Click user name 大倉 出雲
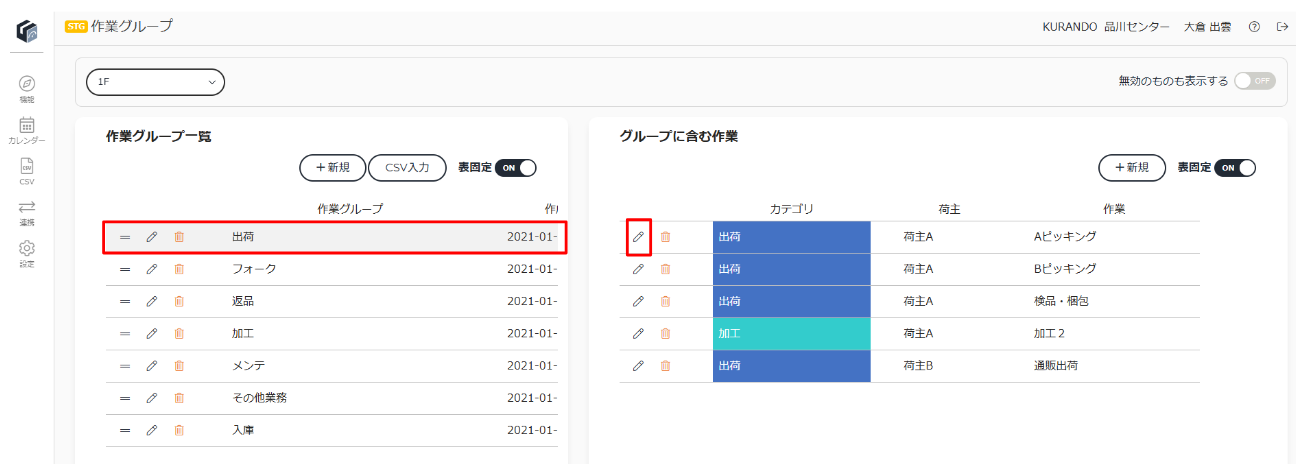The image size is (1296, 464). coord(1208,27)
